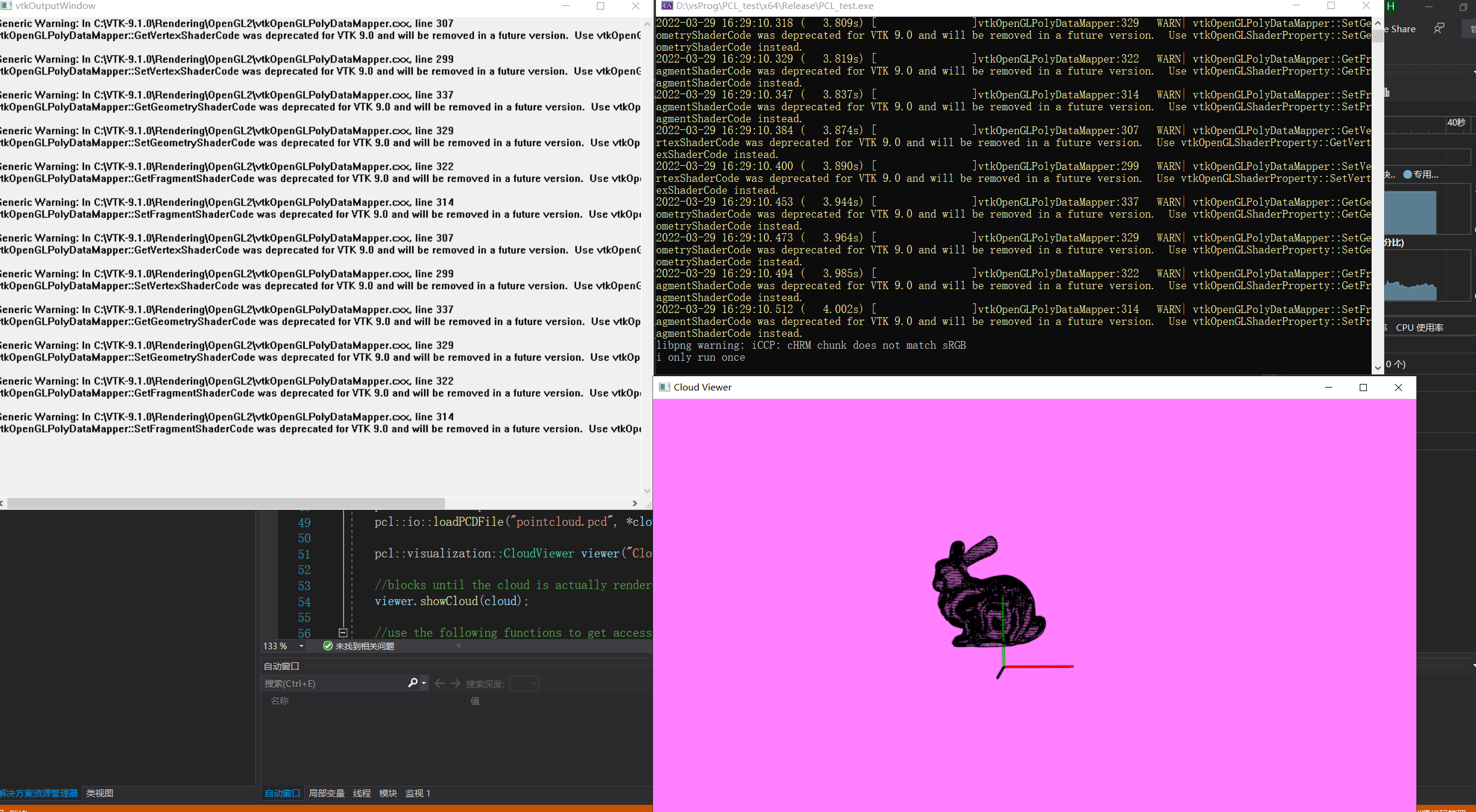Click the vtkOutputWindow title bar icon

pyautogui.click(x=6, y=5)
